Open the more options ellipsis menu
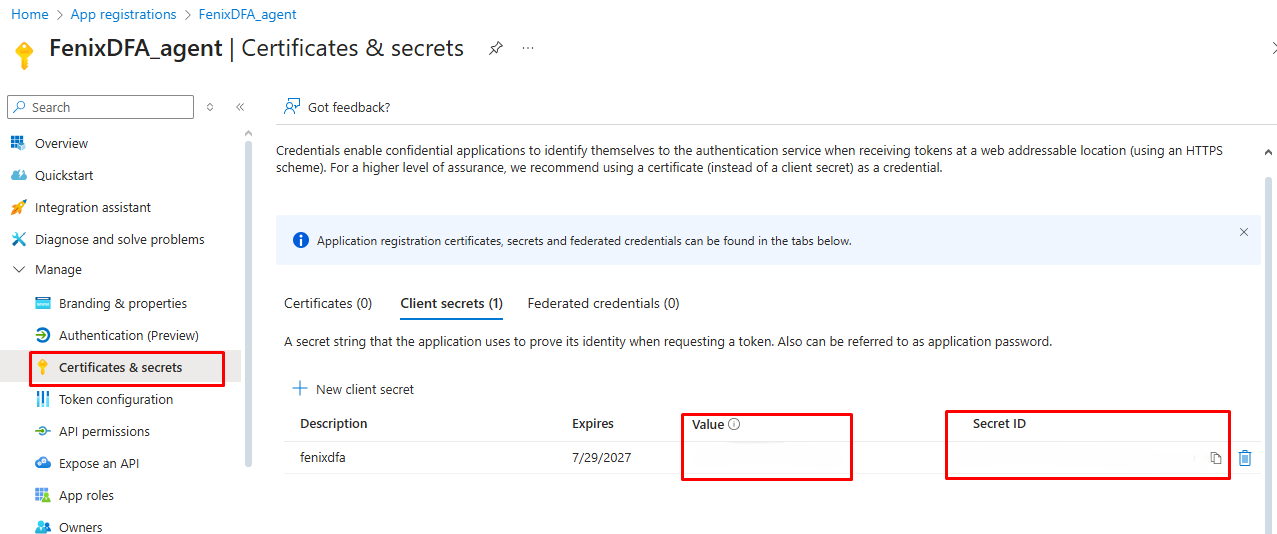This screenshot has height=534, width=1277. (528, 48)
